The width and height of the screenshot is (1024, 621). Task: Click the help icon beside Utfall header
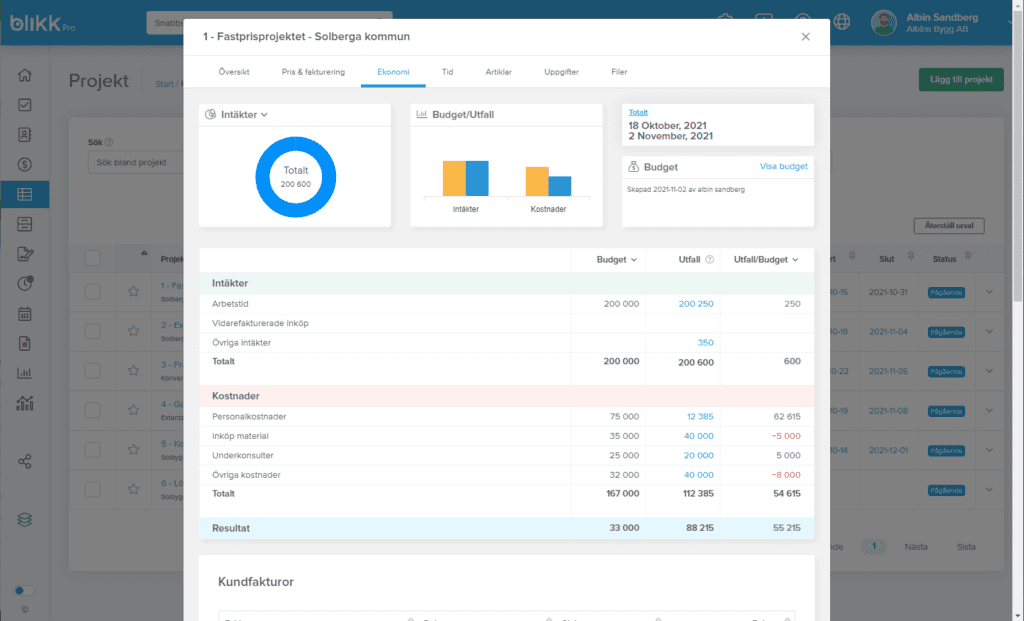pyautogui.click(x=710, y=260)
